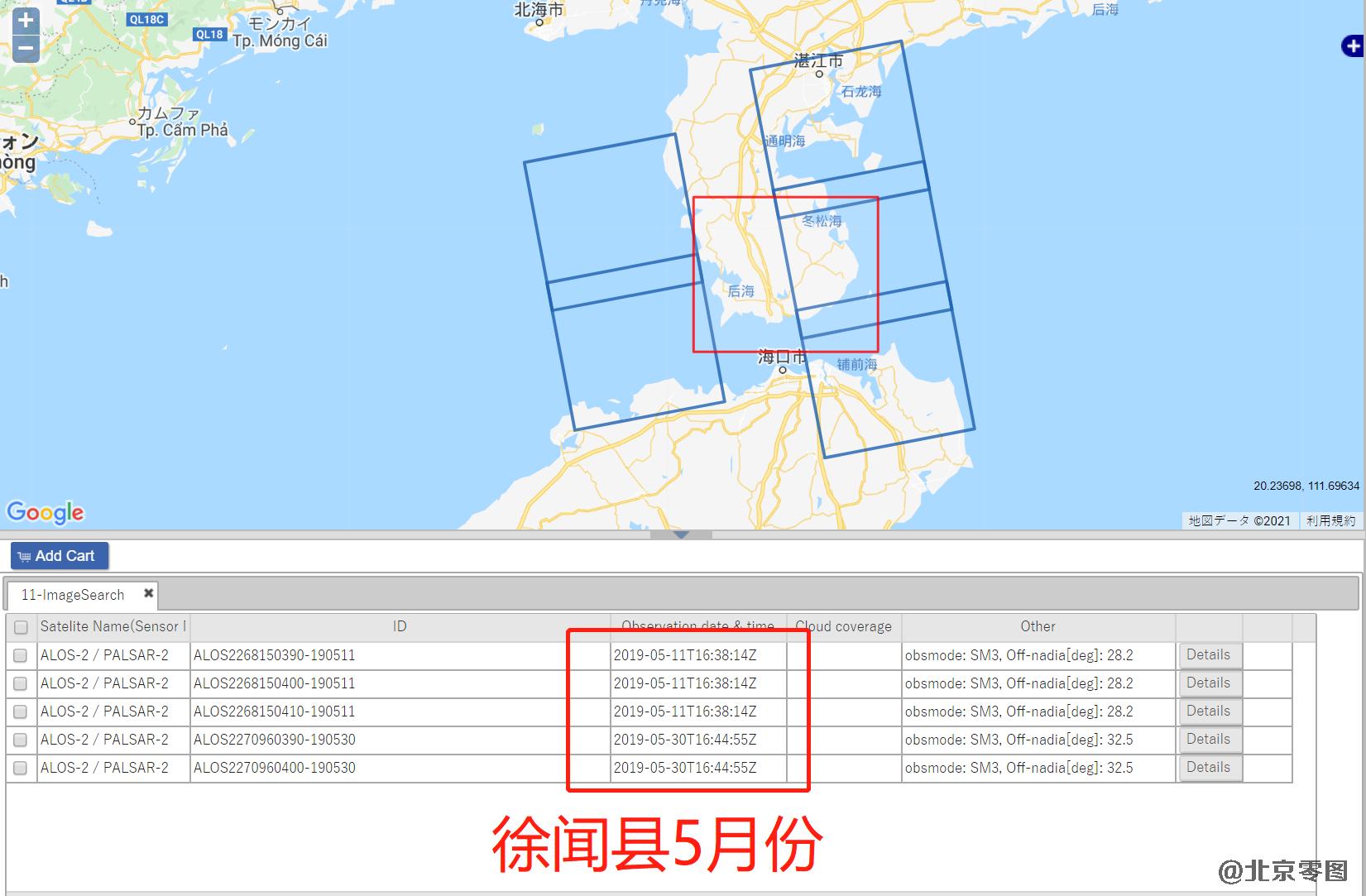
Task: Click the coordinates readout 20.23698, 111.69634
Action: (x=1306, y=486)
